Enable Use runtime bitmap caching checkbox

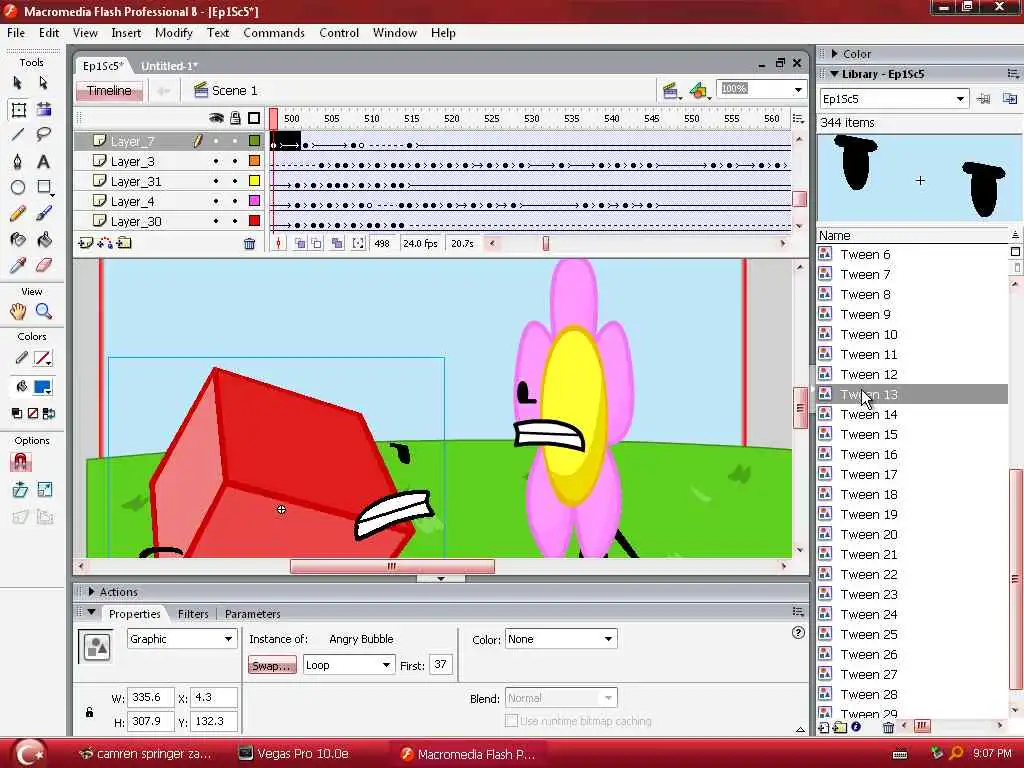point(511,721)
